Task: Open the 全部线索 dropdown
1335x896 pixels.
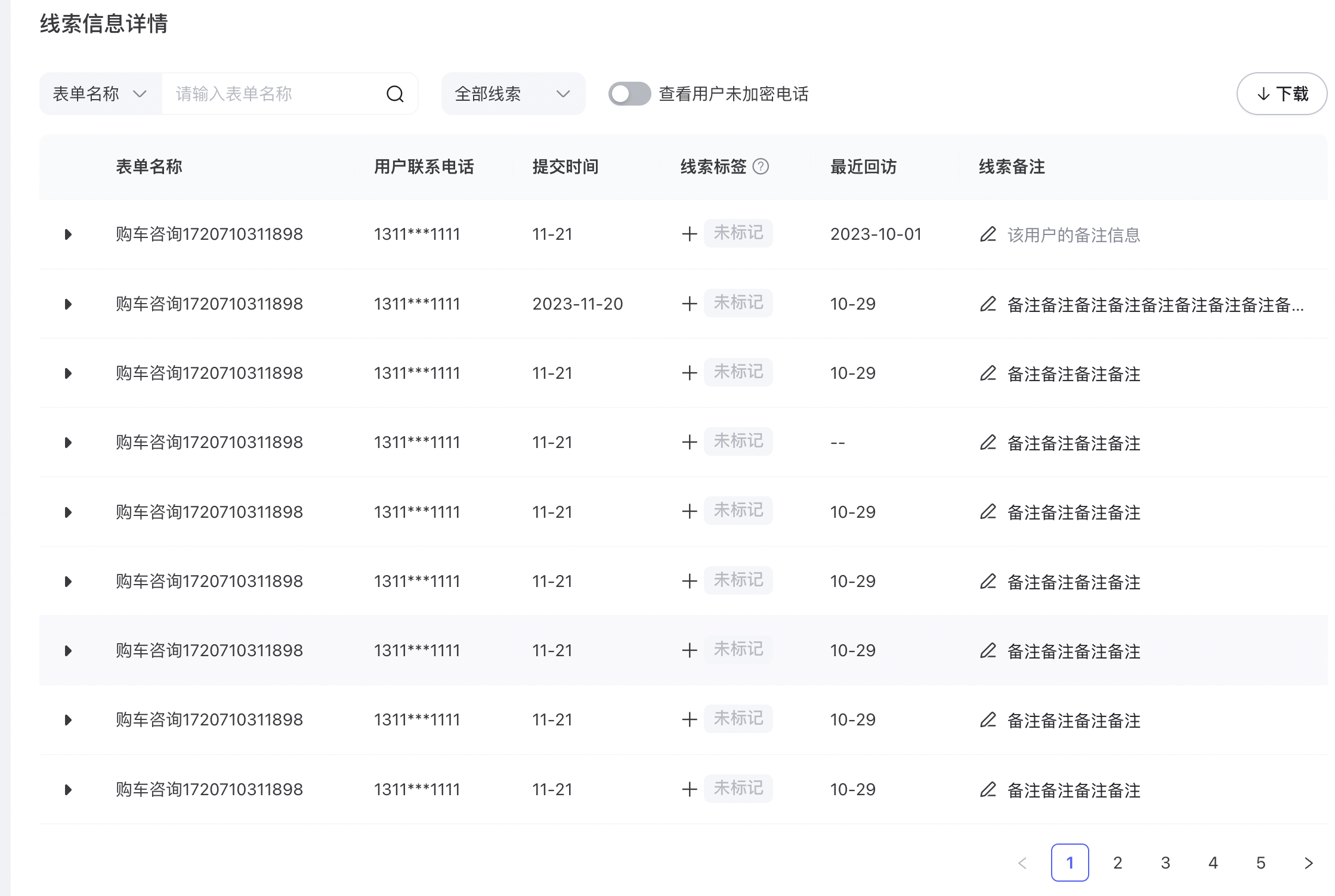Action: coord(513,94)
